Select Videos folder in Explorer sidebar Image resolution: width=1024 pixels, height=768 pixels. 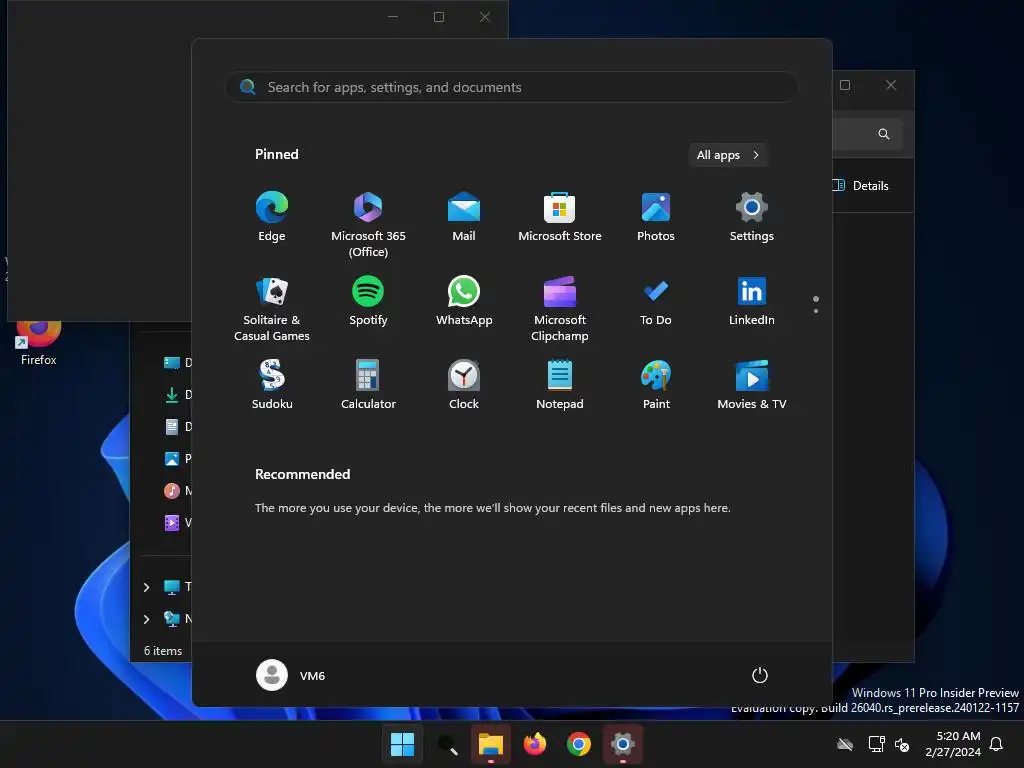177,522
